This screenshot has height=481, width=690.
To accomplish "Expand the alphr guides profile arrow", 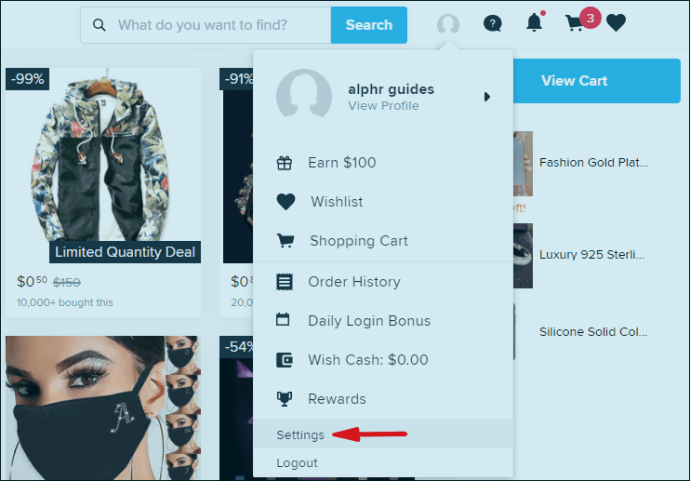I will (x=487, y=96).
